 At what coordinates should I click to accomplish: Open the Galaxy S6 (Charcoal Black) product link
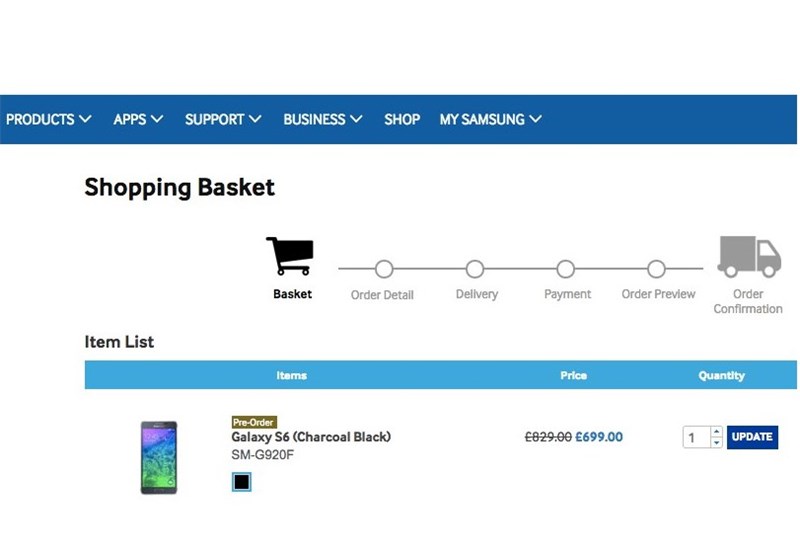311,437
